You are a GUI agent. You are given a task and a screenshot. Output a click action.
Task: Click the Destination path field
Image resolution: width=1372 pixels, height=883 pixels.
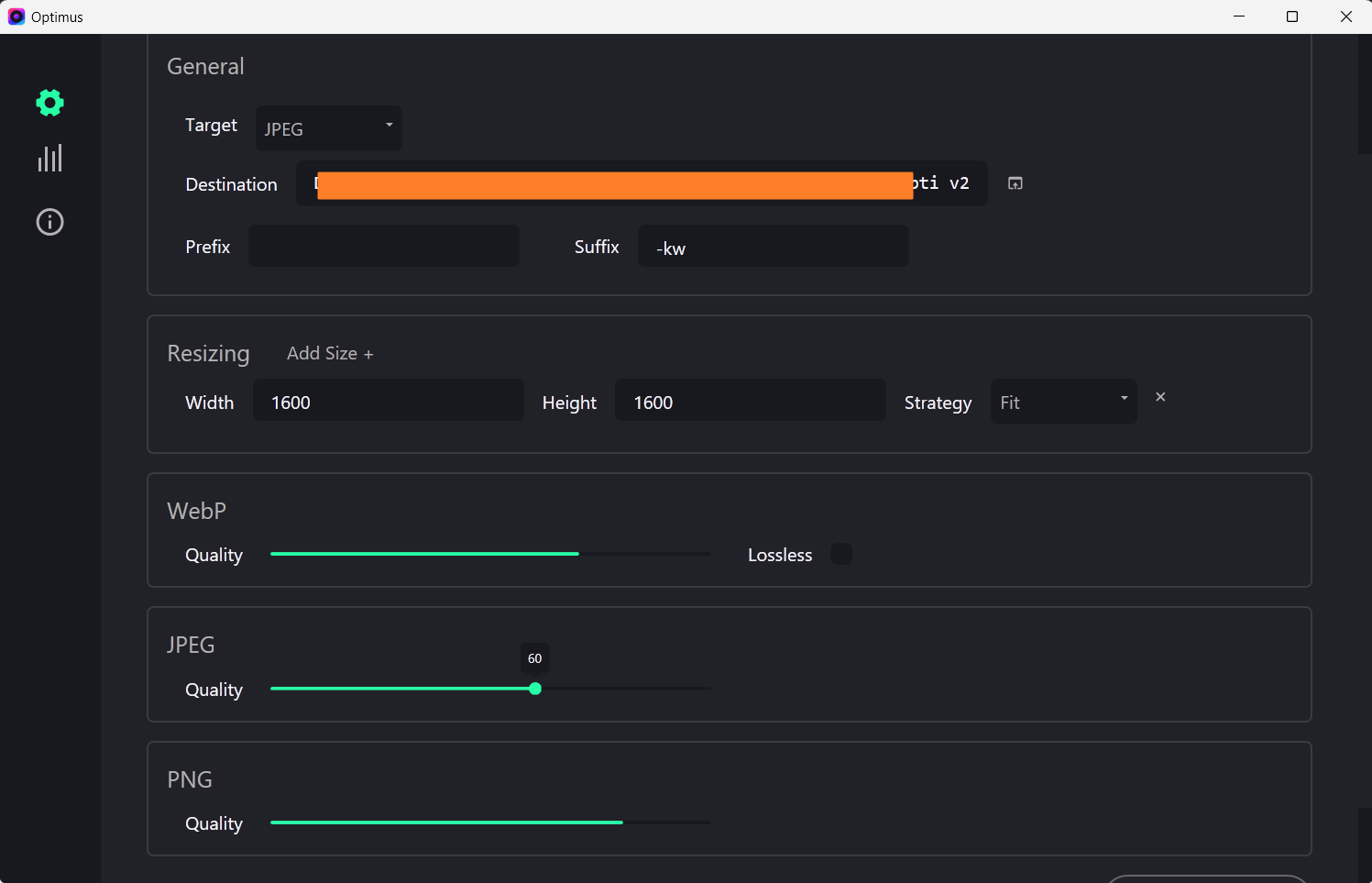click(642, 183)
